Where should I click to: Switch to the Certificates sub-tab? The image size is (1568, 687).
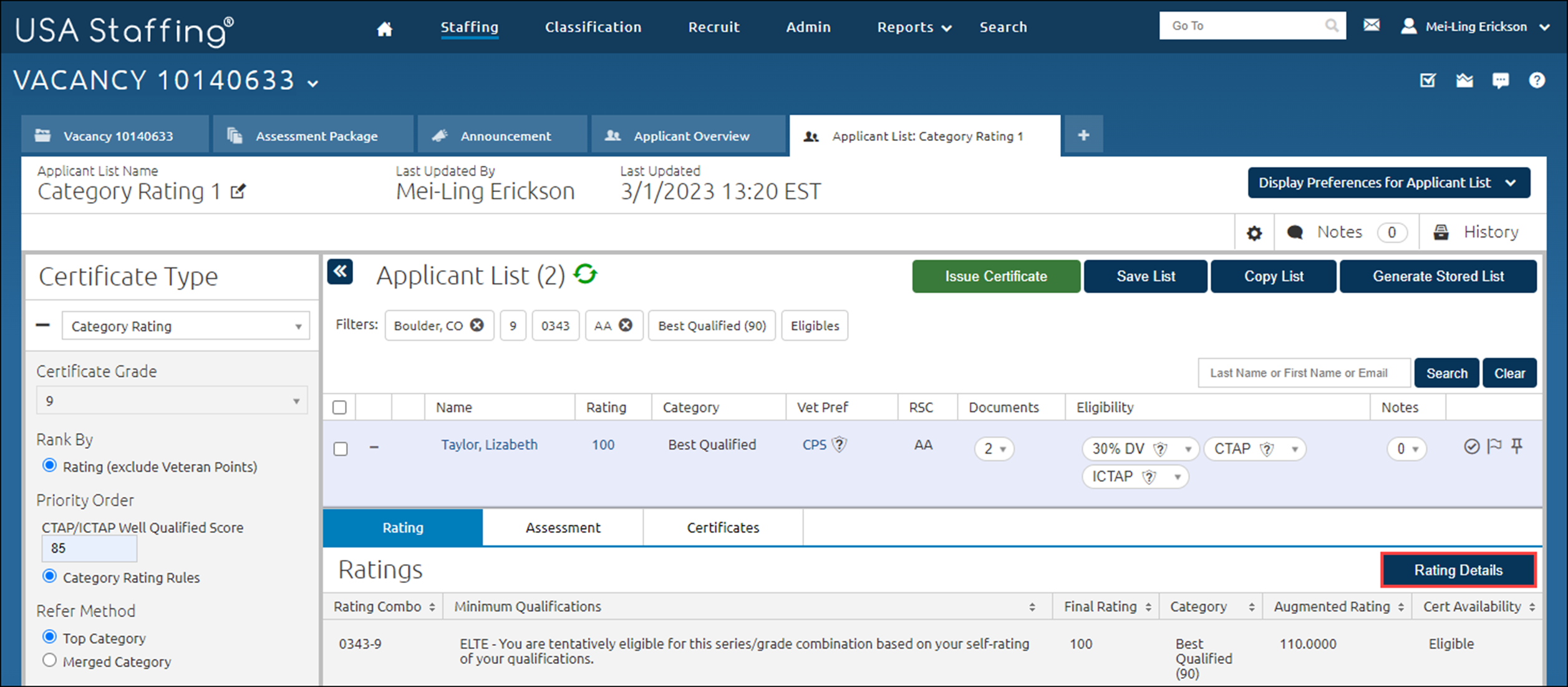point(723,527)
